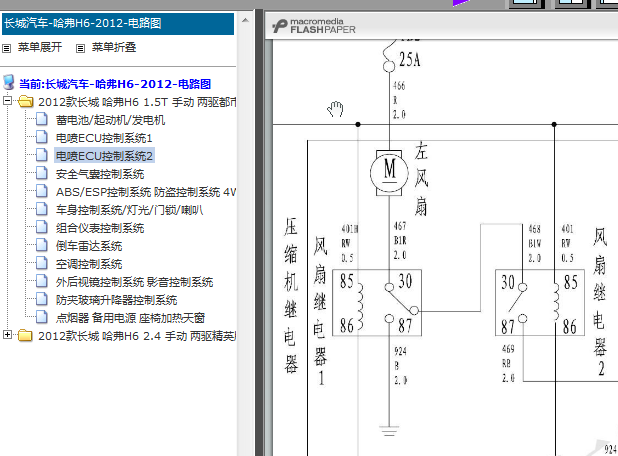Image resolution: width=618 pixels, height=456 pixels.
Task: Click the page icon of 电喷ECU控制系统2
Action: point(42,155)
